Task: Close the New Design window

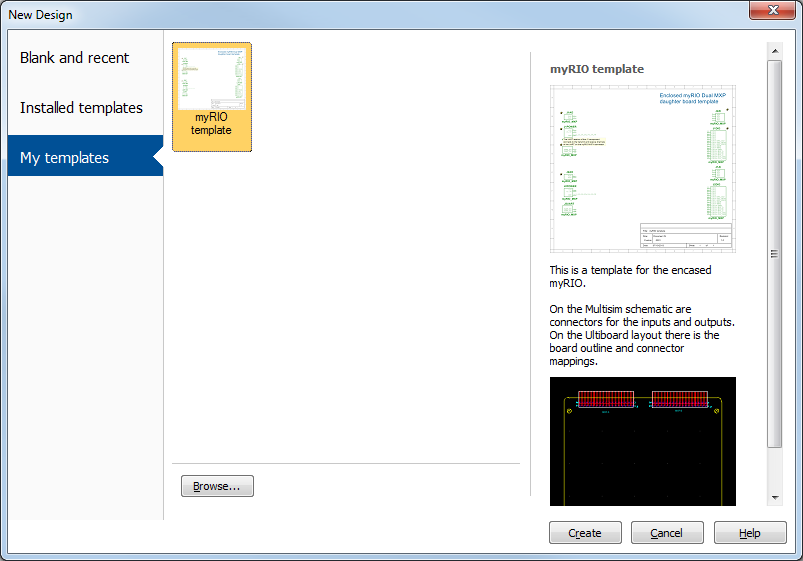Action: (773, 10)
